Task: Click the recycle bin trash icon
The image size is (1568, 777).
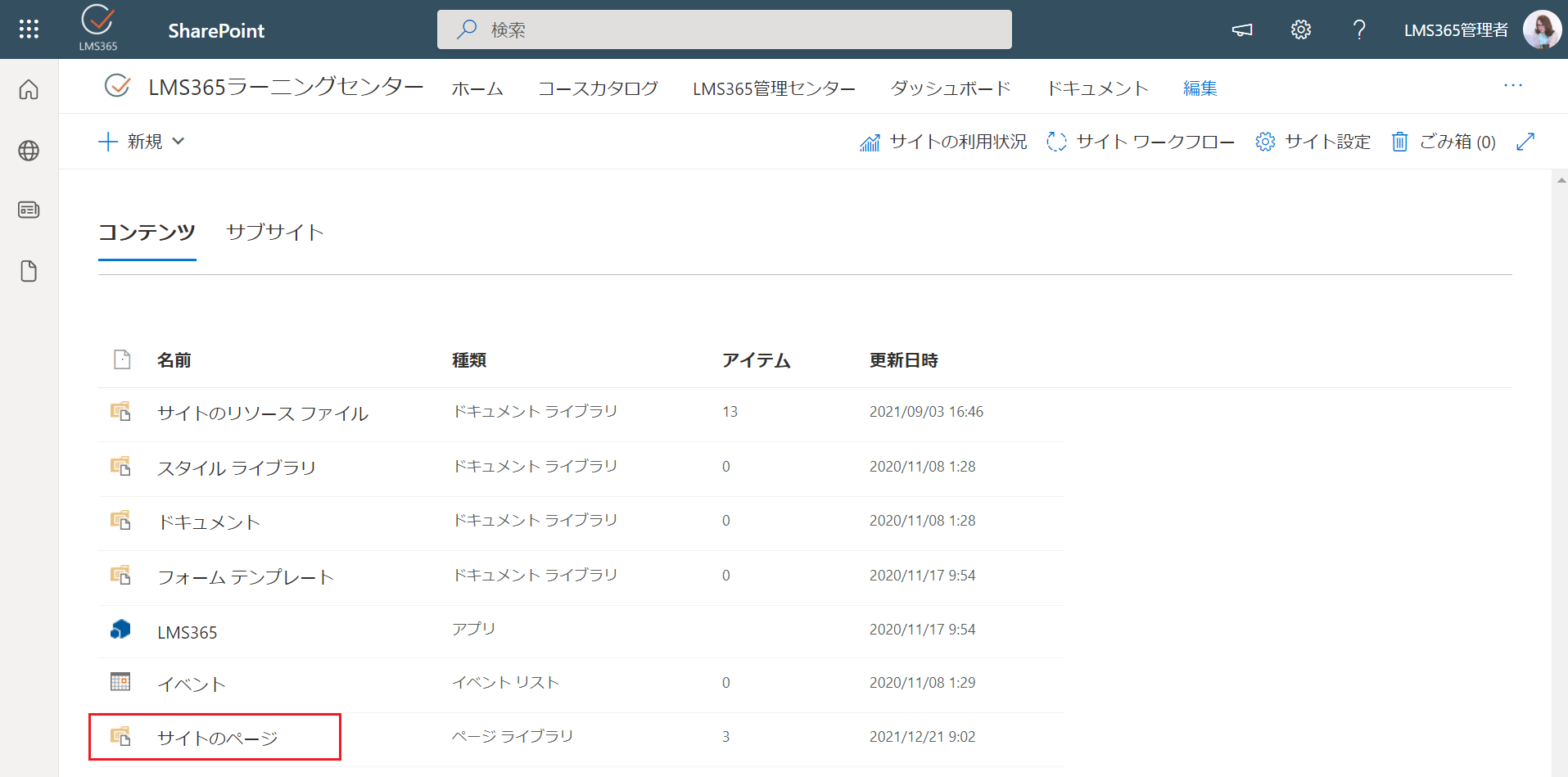Action: tap(1399, 142)
